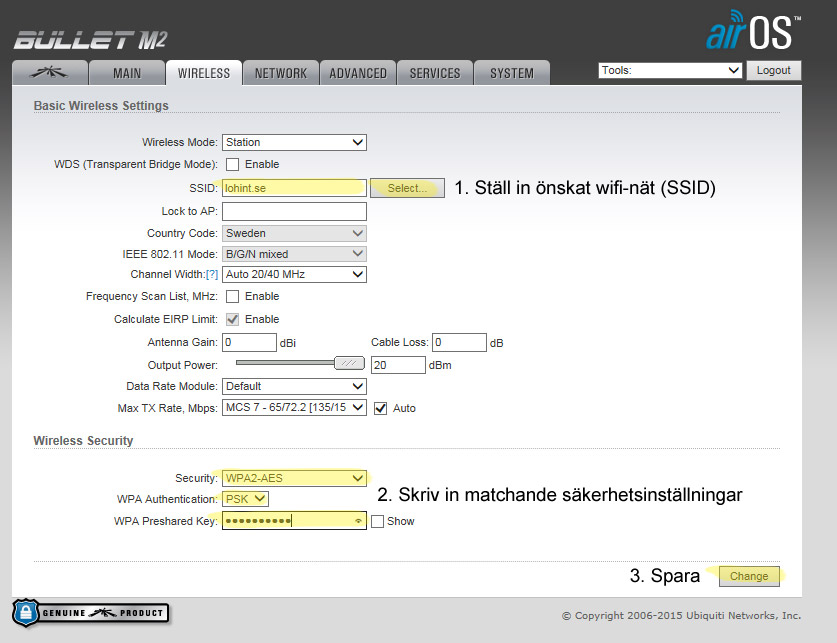837x643 pixels.
Task: Expand the Wireless Mode dropdown
Action: [x=294, y=142]
